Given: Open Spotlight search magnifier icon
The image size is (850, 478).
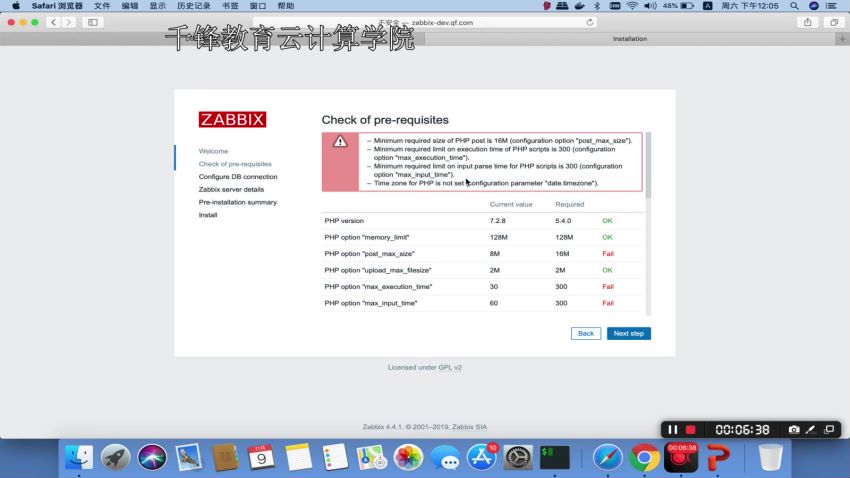Looking at the screenshot, I should pyautogui.click(x=794, y=6).
